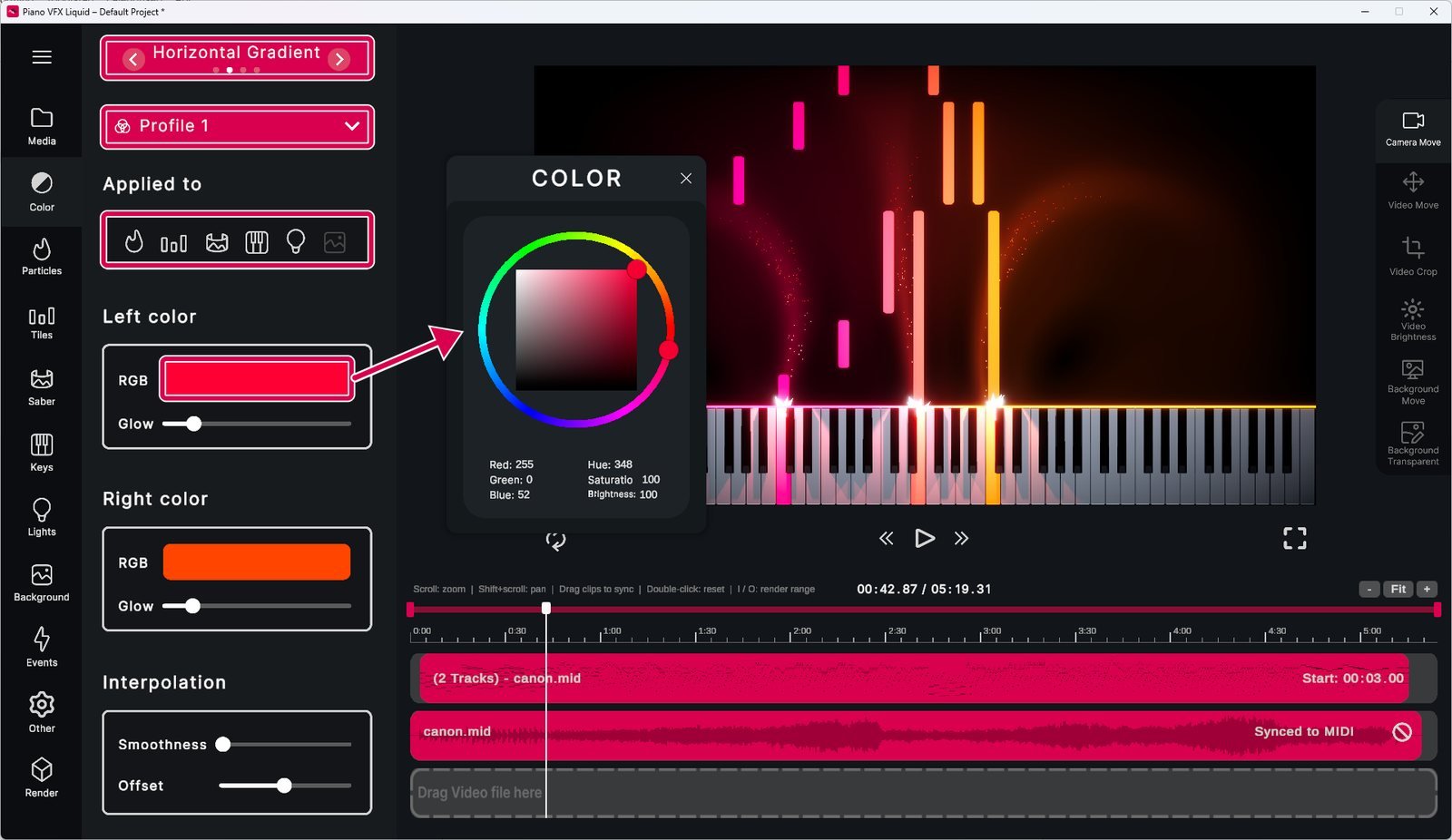Zoom in timeline with plus button
Image resolution: width=1452 pixels, height=840 pixels.
(1427, 589)
